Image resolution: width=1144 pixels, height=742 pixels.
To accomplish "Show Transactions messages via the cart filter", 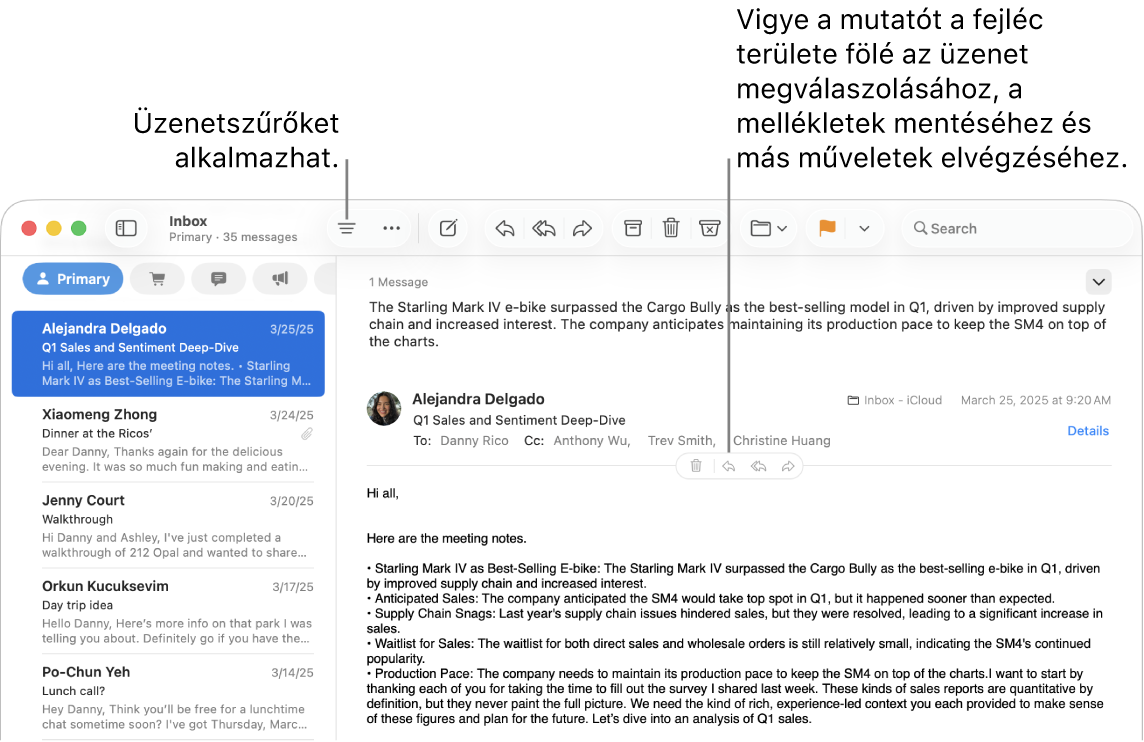I will (157, 278).
